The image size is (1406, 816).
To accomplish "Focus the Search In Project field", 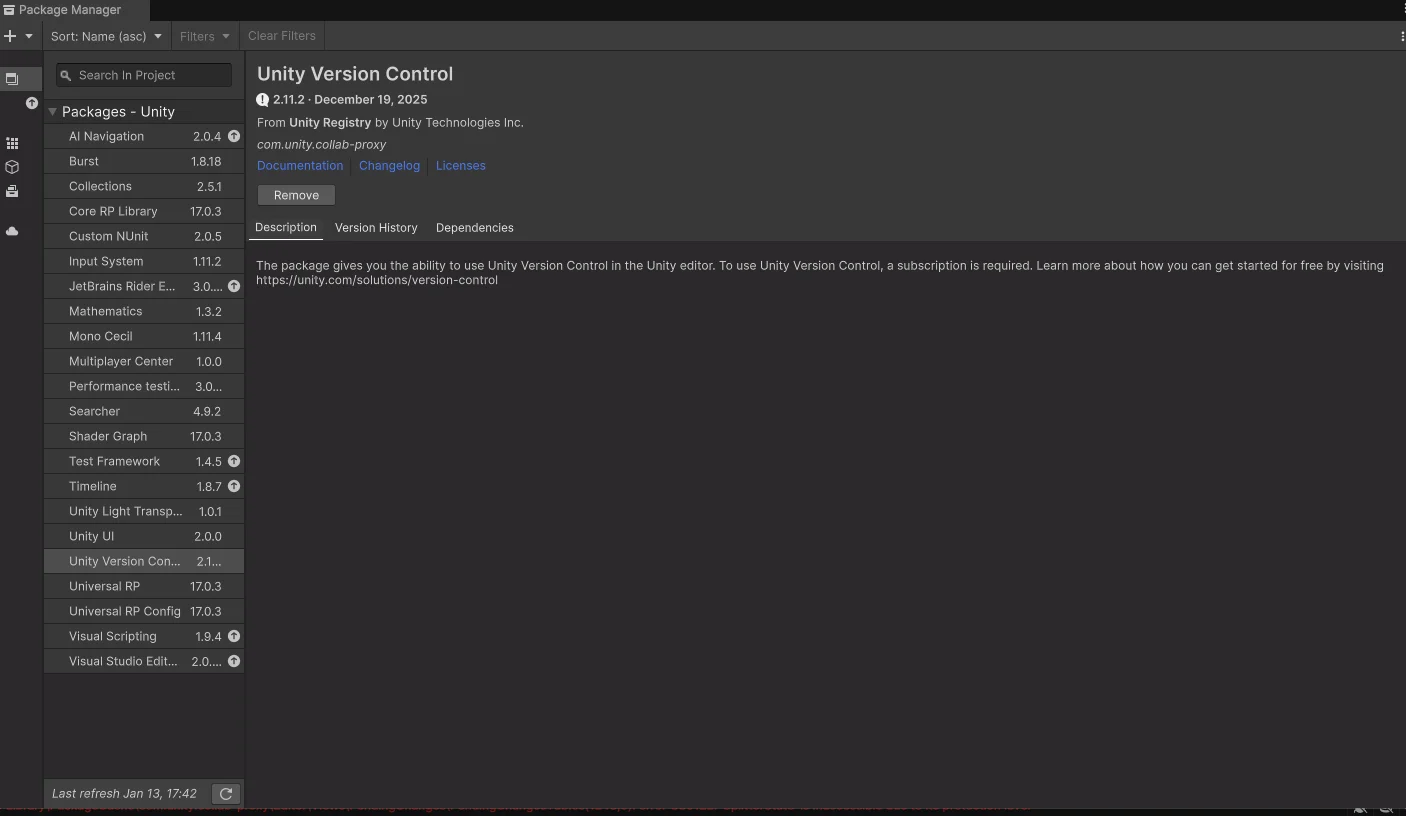I will 144,75.
